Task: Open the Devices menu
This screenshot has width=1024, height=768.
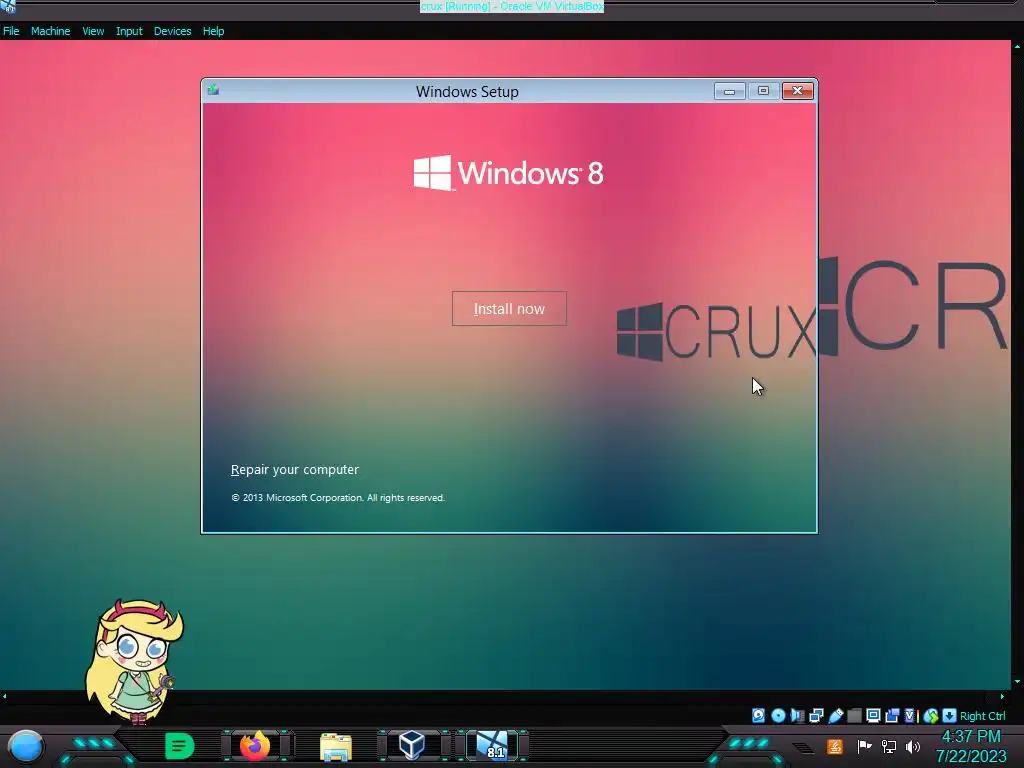Action: tap(172, 31)
